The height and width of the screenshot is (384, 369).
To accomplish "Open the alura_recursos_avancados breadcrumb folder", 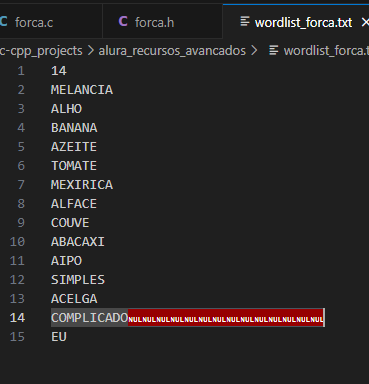I will [172, 51].
